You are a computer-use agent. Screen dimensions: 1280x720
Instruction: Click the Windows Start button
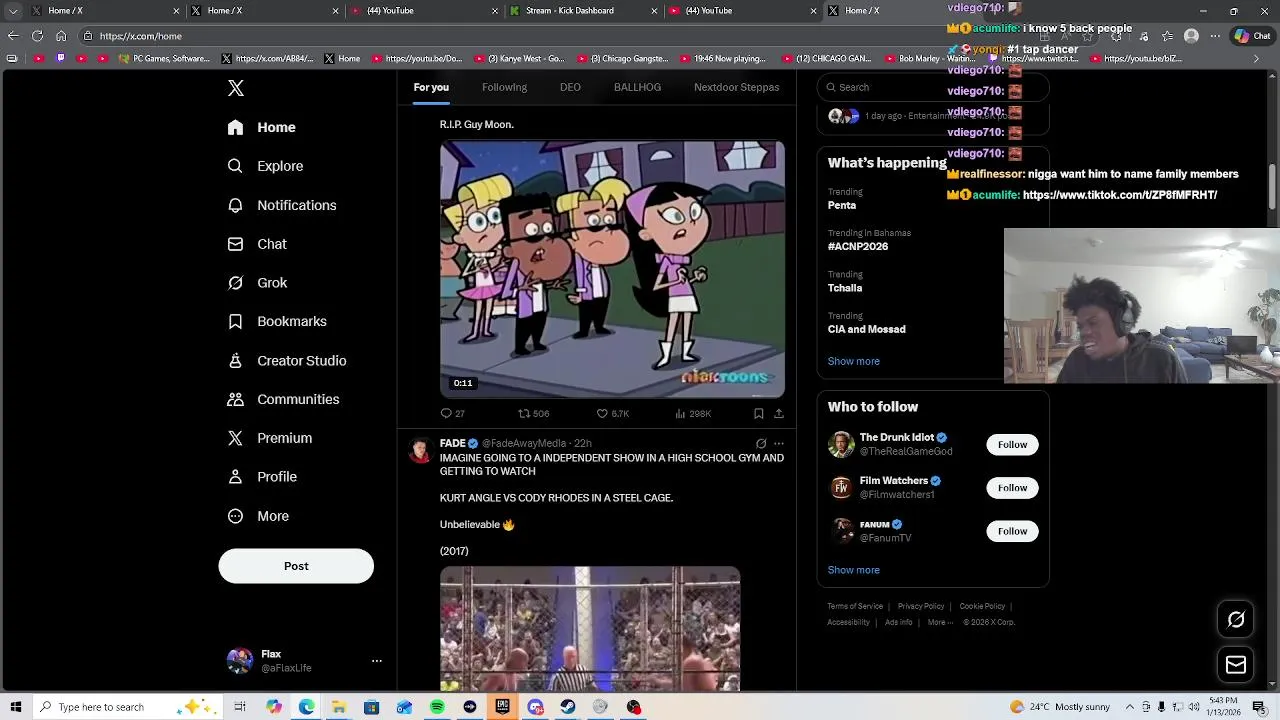[15, 707]
